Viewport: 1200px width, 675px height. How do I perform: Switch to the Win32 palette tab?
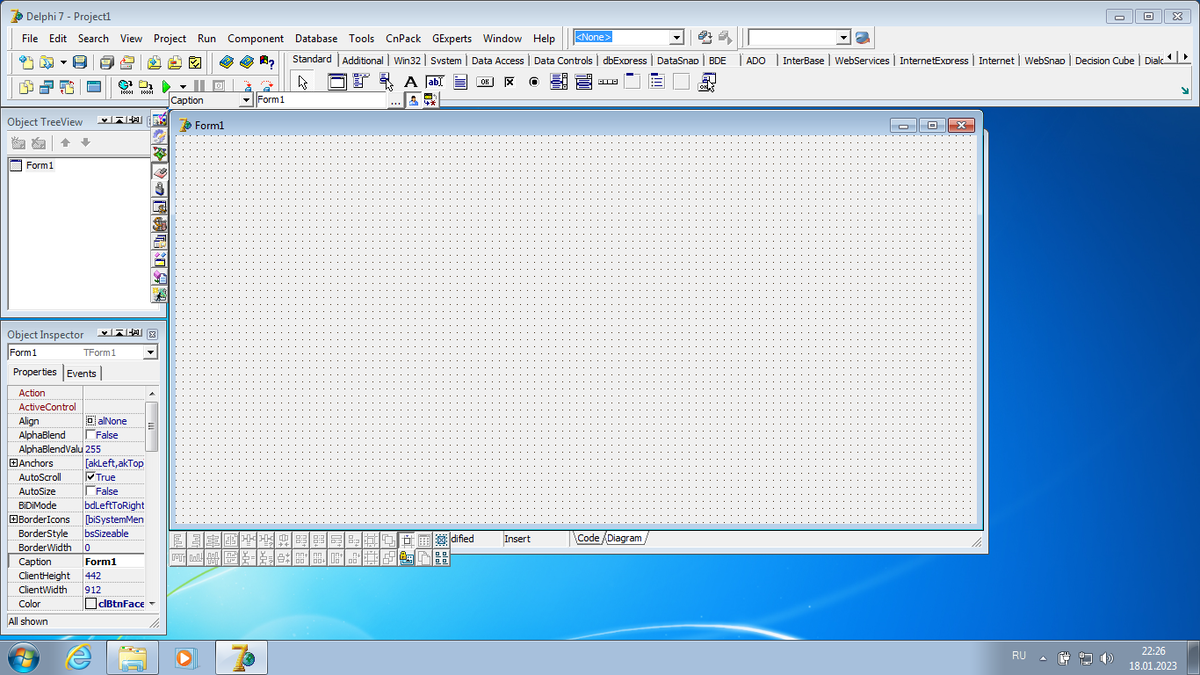(407, 60)
